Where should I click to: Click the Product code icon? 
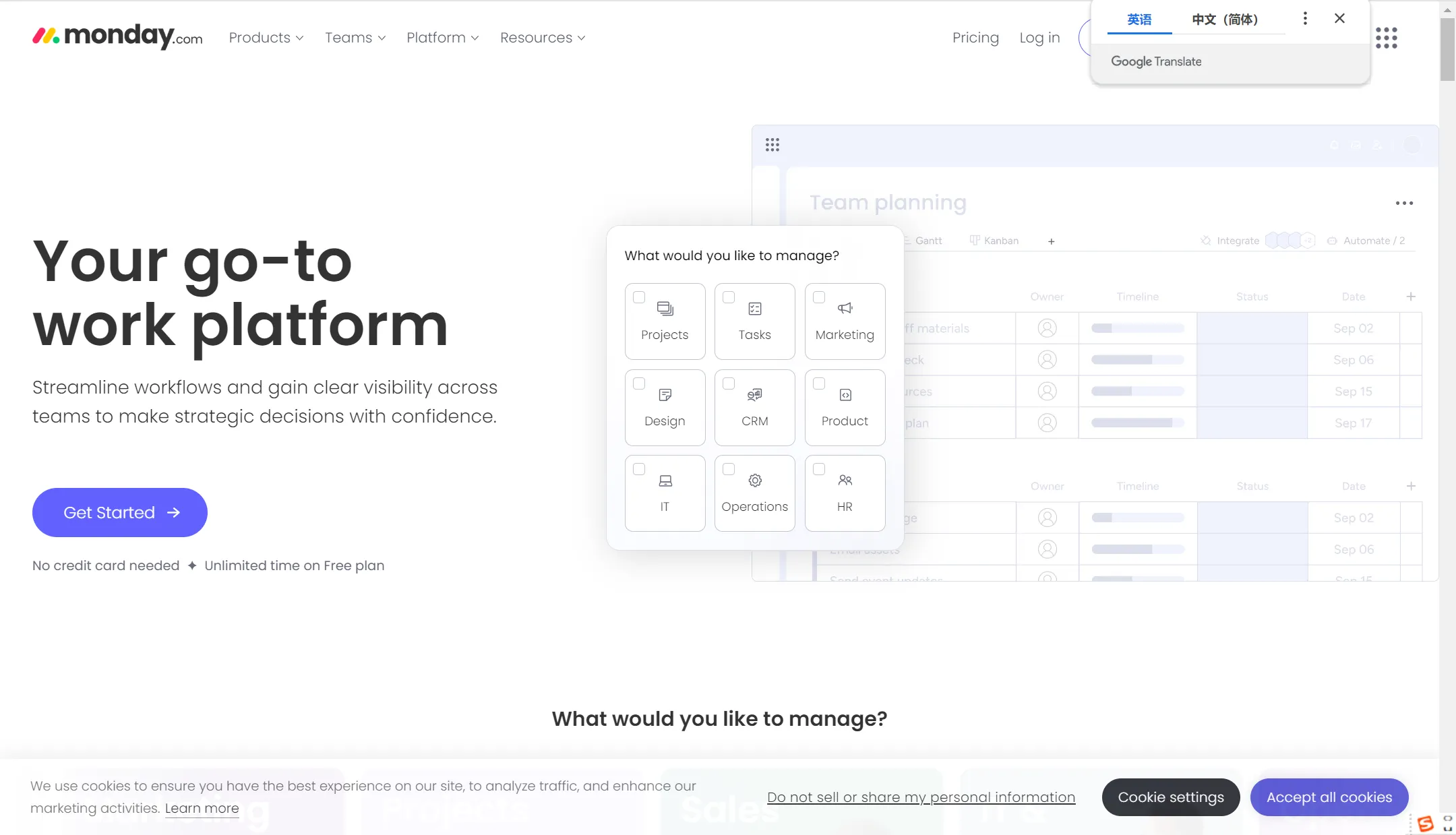click(845, 395)
